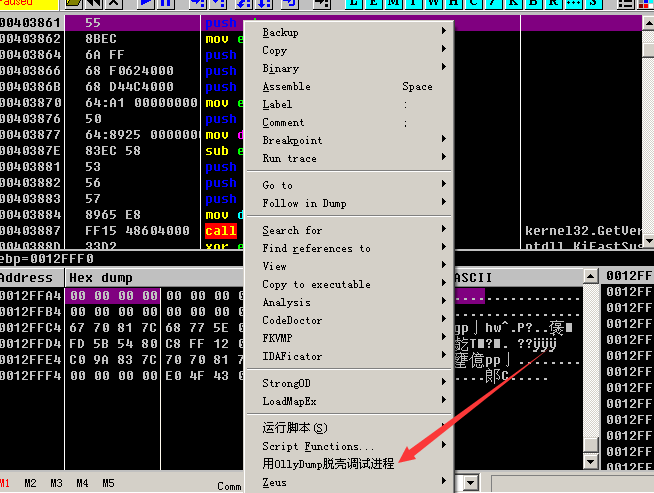This screenshot has height=493, width=654.
Task: Open the Breakpoints (B) toolbar button
Action: pyautogui.click(x=533, y=3)
